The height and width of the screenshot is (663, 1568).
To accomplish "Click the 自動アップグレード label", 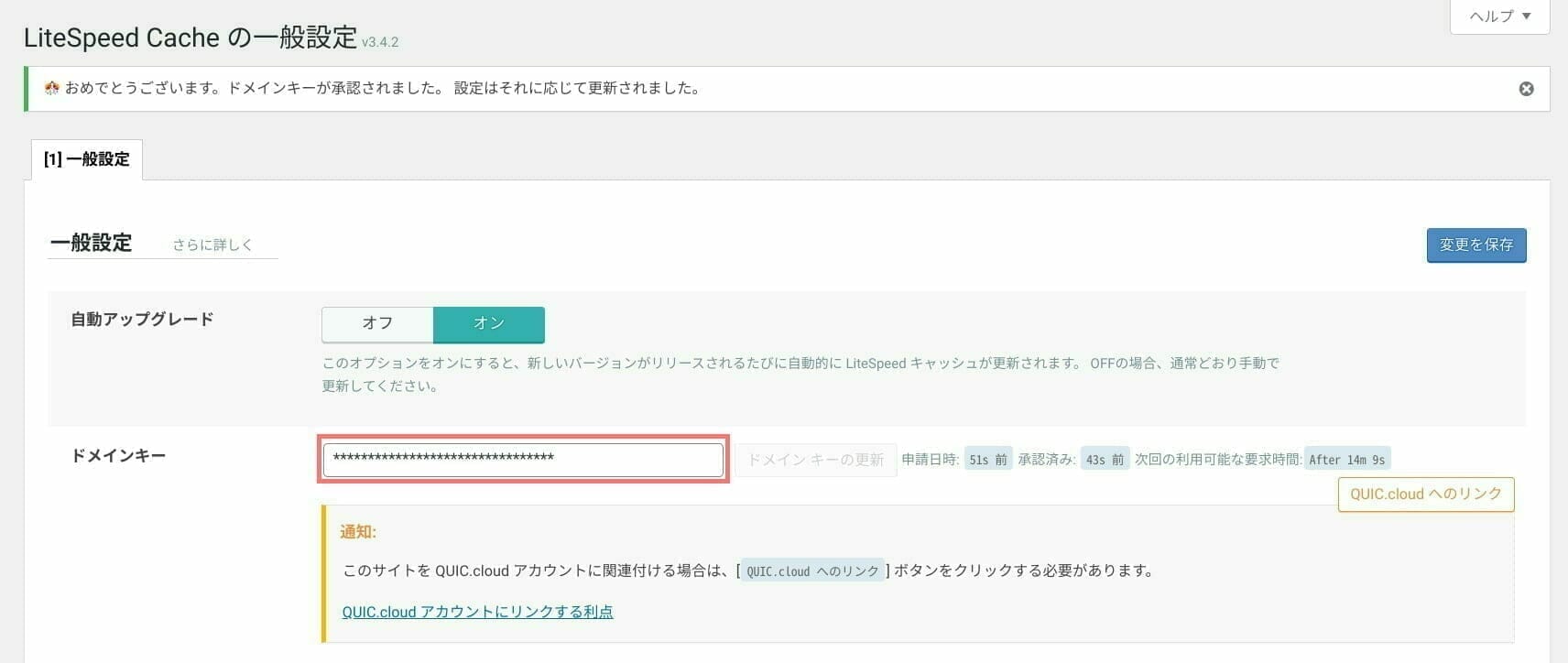I will coord(142,320).
